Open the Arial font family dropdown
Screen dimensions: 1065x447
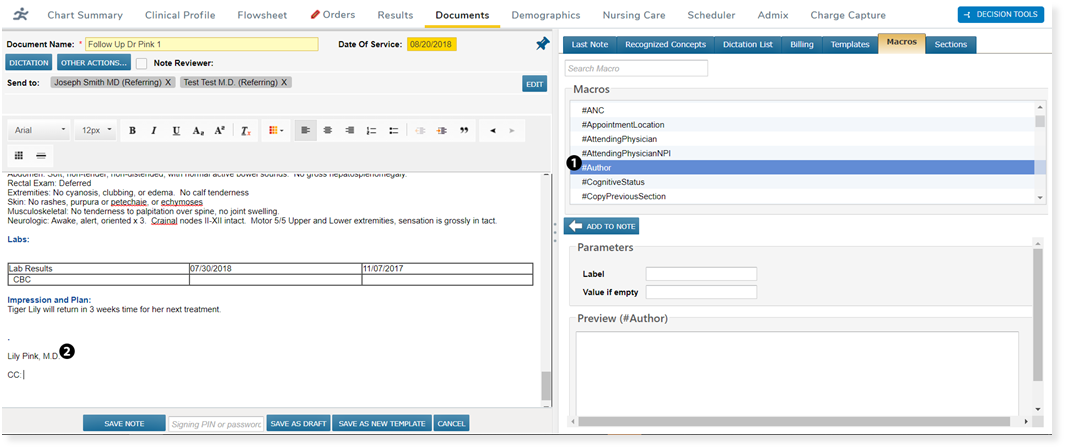pos(41,130)
